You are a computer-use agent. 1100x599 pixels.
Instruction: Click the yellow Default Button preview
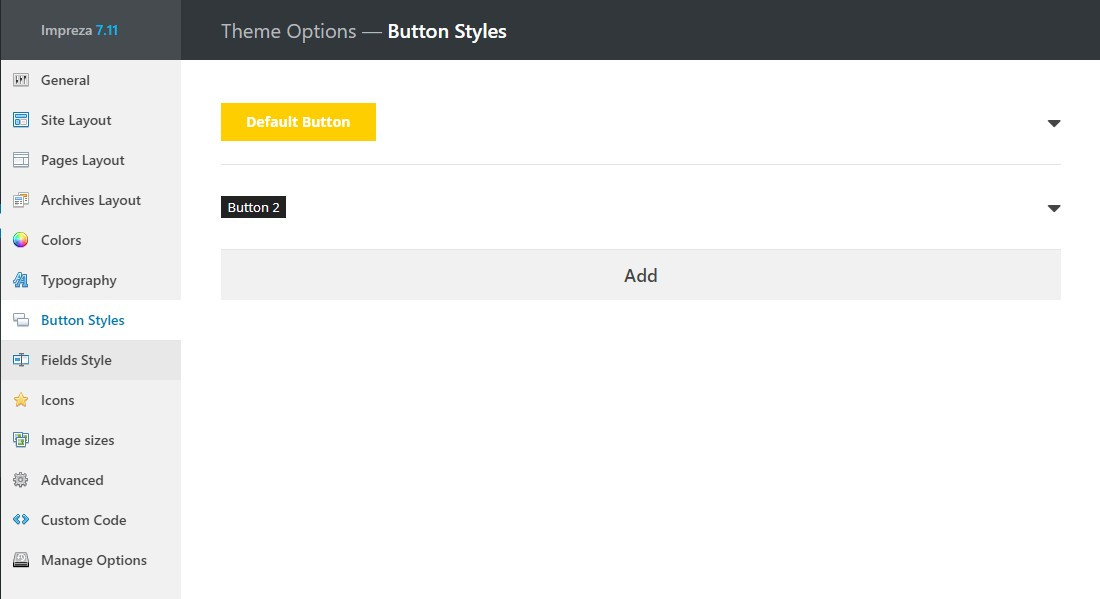click(x=298, y=122)
